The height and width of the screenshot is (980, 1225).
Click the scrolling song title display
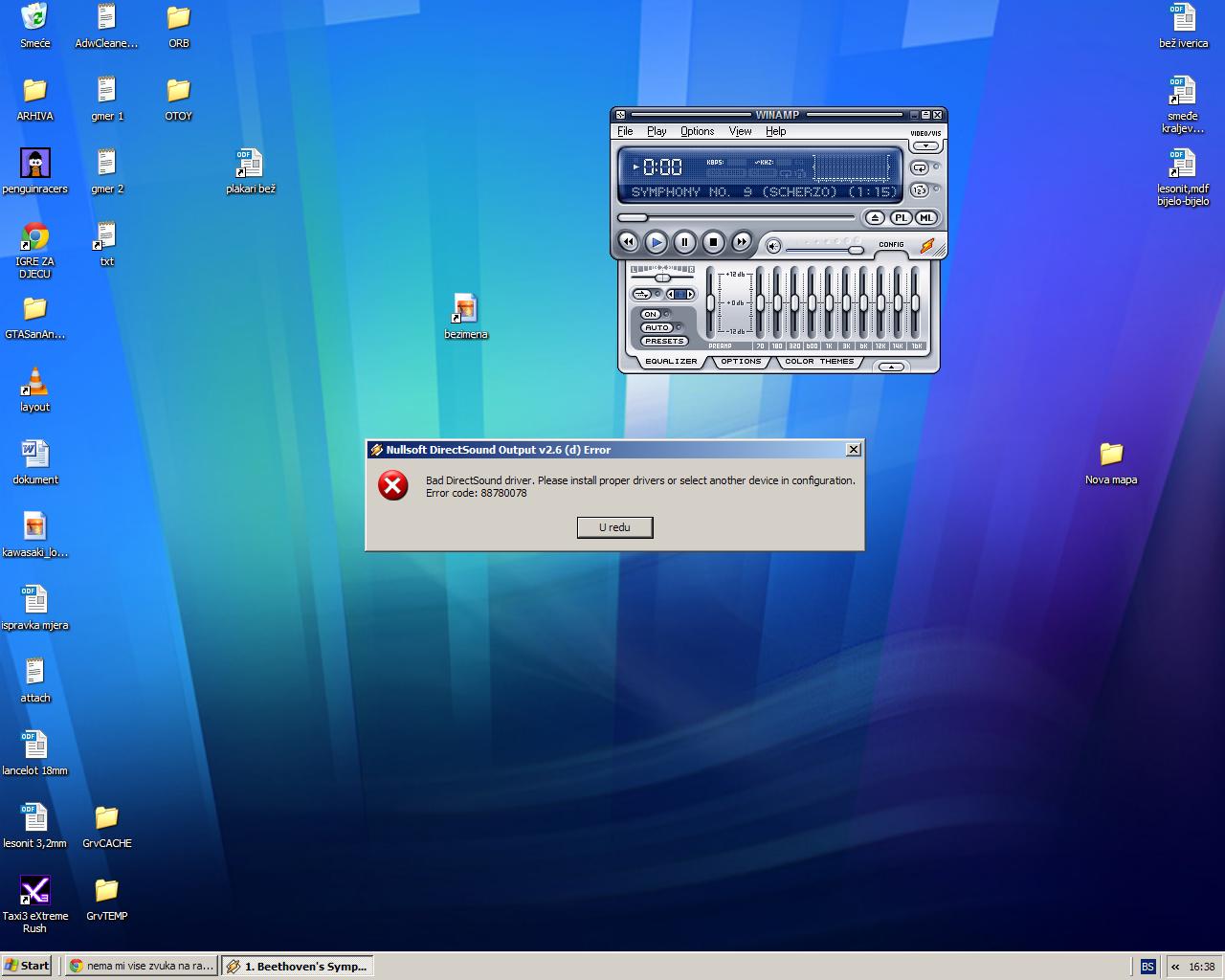click(x=764, y=191)
